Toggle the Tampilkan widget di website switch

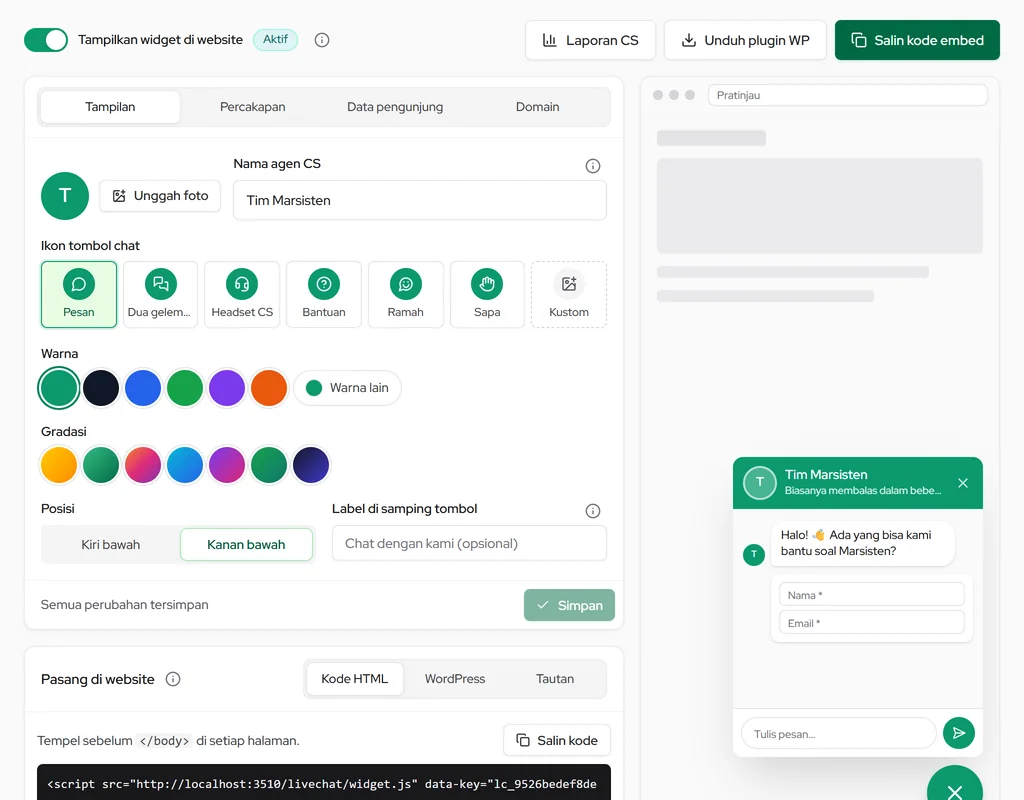[46, 40]
